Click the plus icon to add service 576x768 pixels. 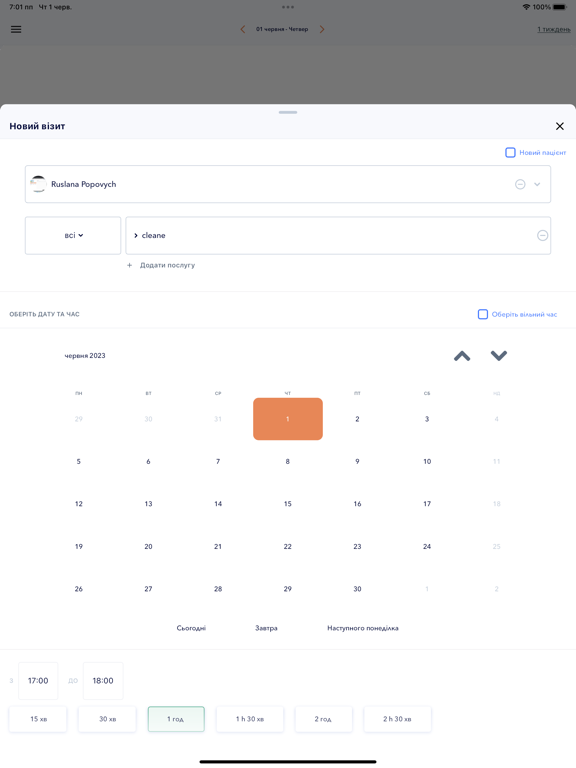tap(129, 265)
